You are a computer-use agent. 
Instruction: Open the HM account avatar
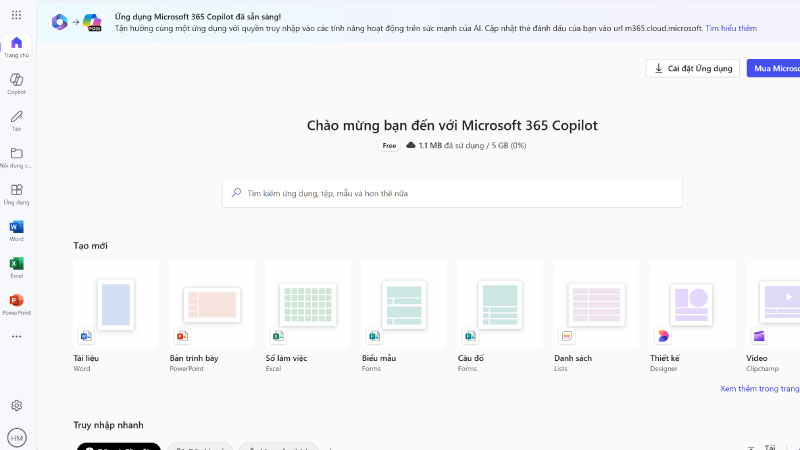(x=16, y=437)
